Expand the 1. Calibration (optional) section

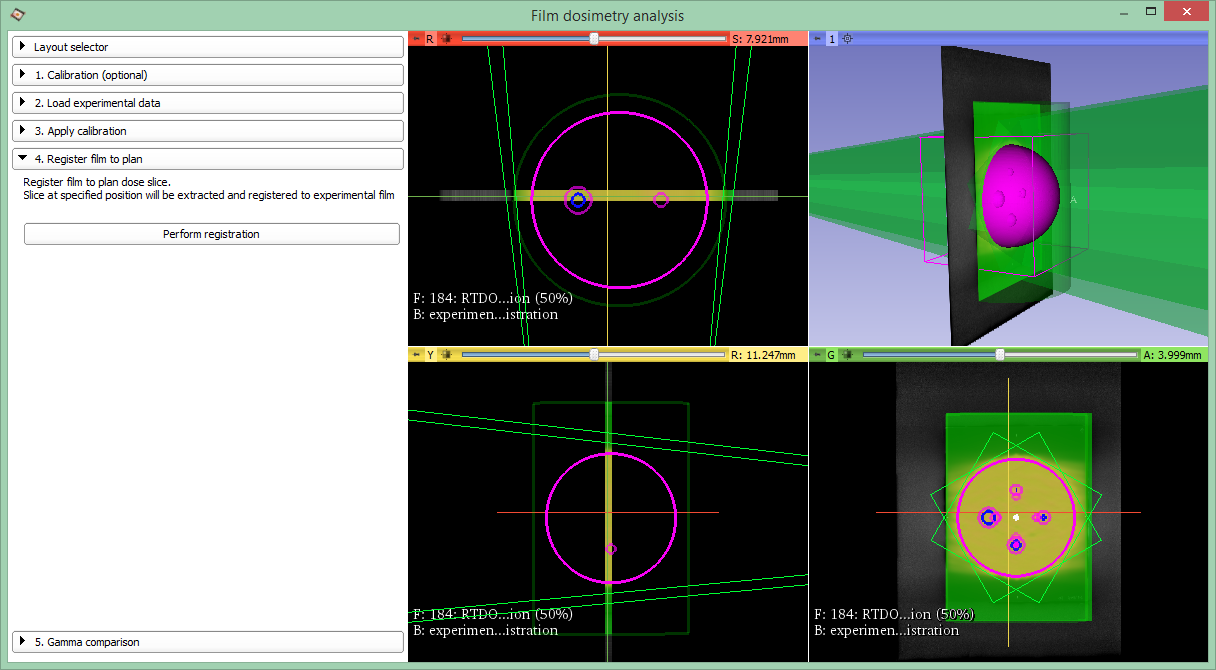click(207, 75)
